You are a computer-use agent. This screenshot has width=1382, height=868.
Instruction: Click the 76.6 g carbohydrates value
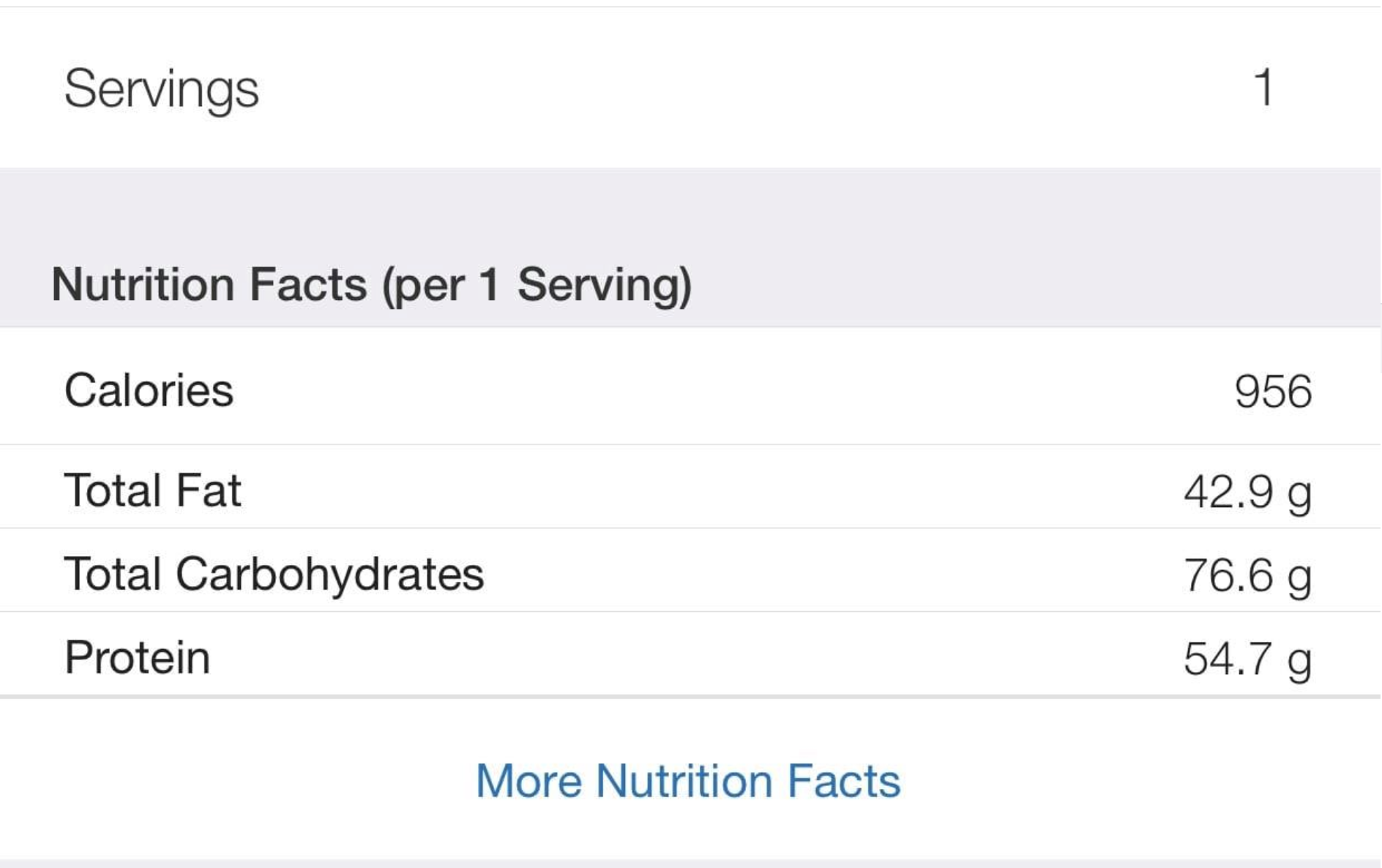click(1247, 575)
